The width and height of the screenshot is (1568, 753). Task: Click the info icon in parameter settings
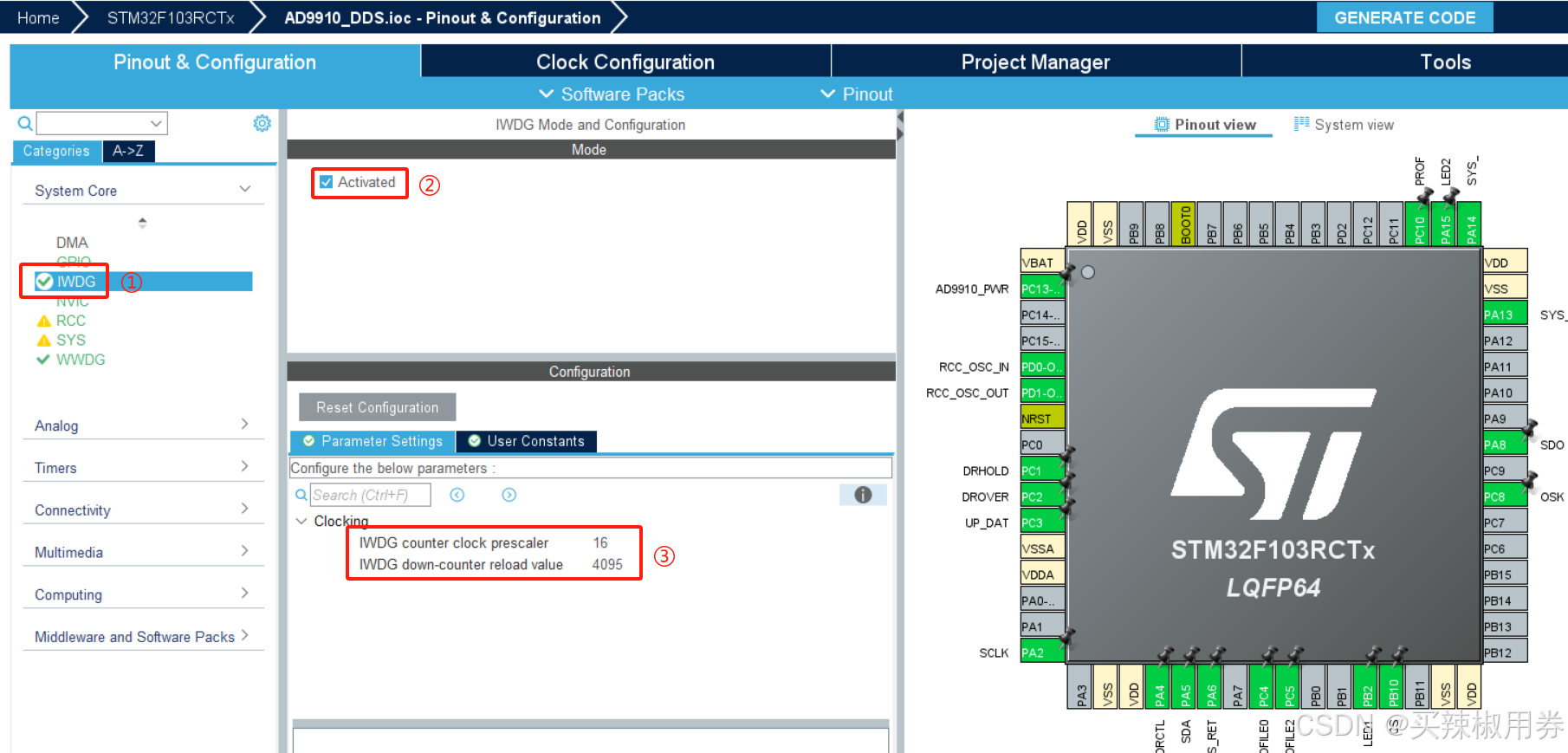pyautogui.click(x=863, y=495)
